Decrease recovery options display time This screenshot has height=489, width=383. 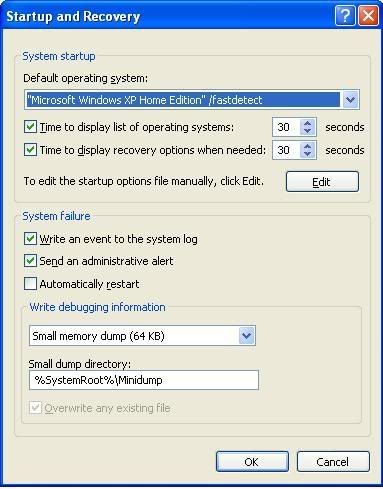pos(307,154)
